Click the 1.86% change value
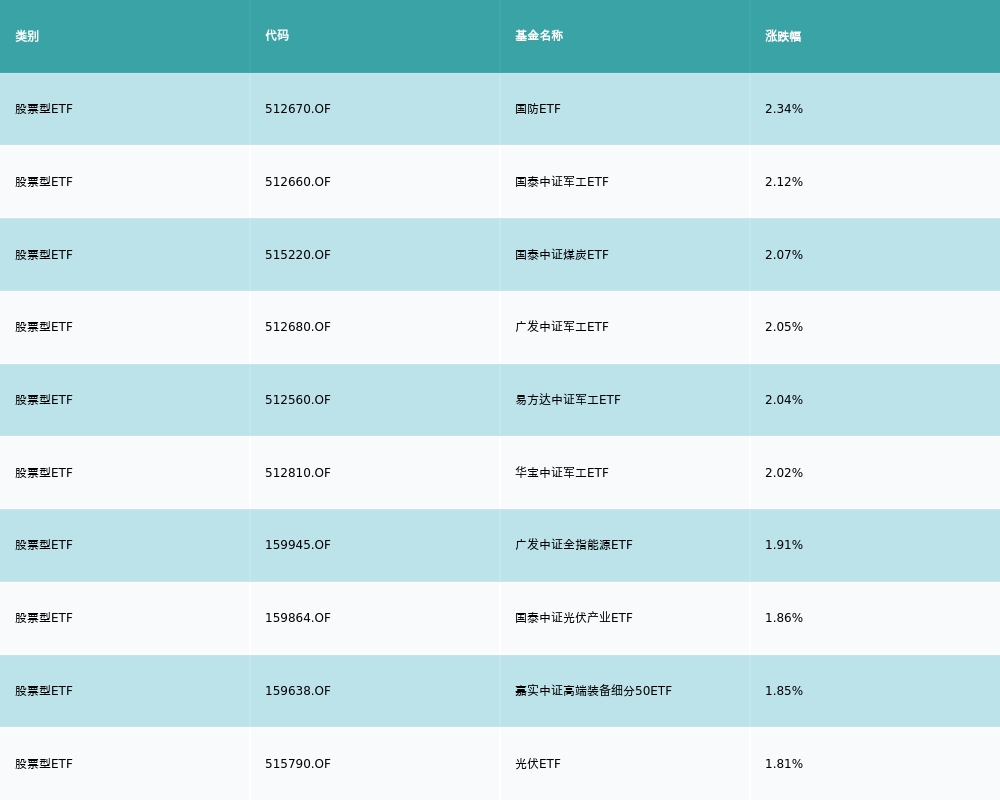 coord(784,618)
